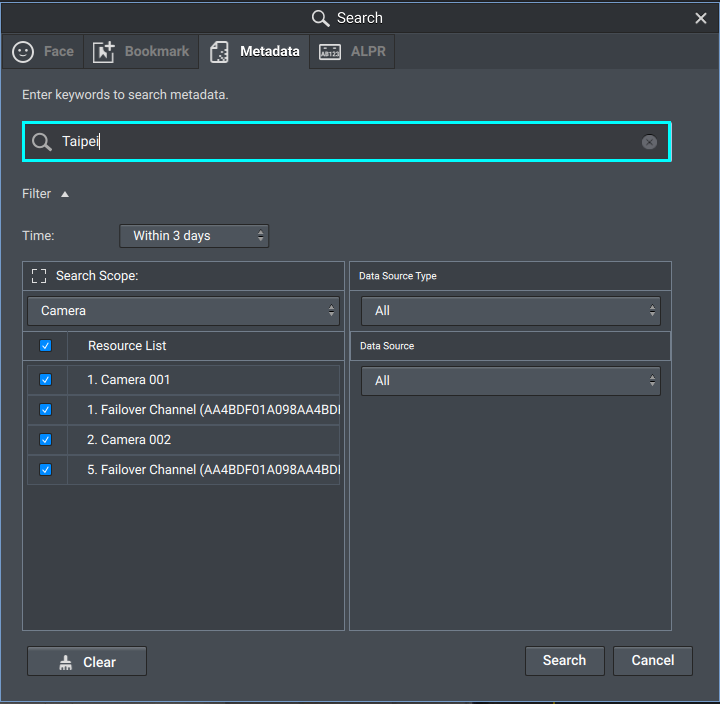Uncheck the 5. Failover Channel checkbox
The width and height of the screenshot is (720, 704).
click(45, 470)
